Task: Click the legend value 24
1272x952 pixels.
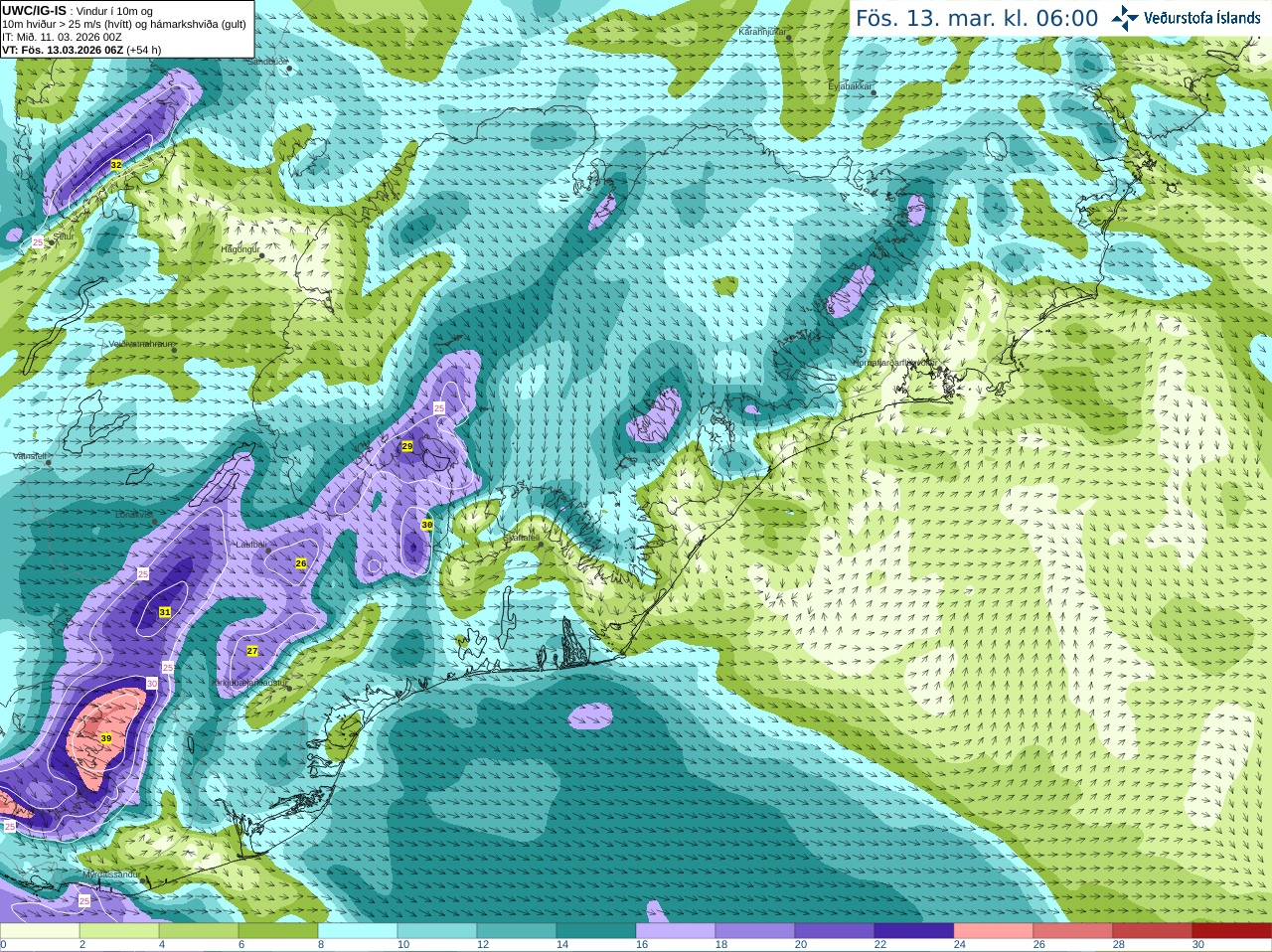Action: coord(960,945)
